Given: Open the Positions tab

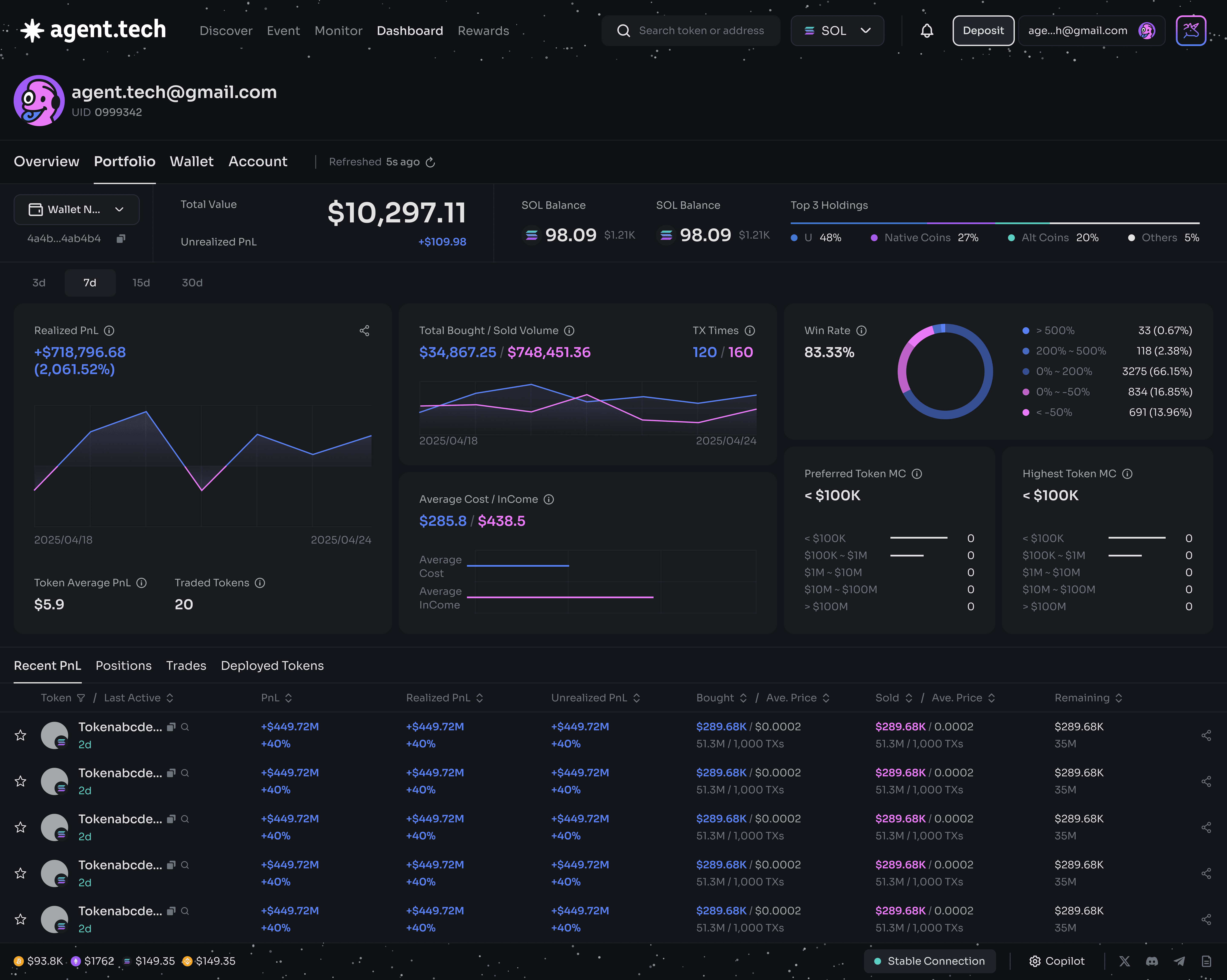Looking at the screenshot, I should point(124,666).
